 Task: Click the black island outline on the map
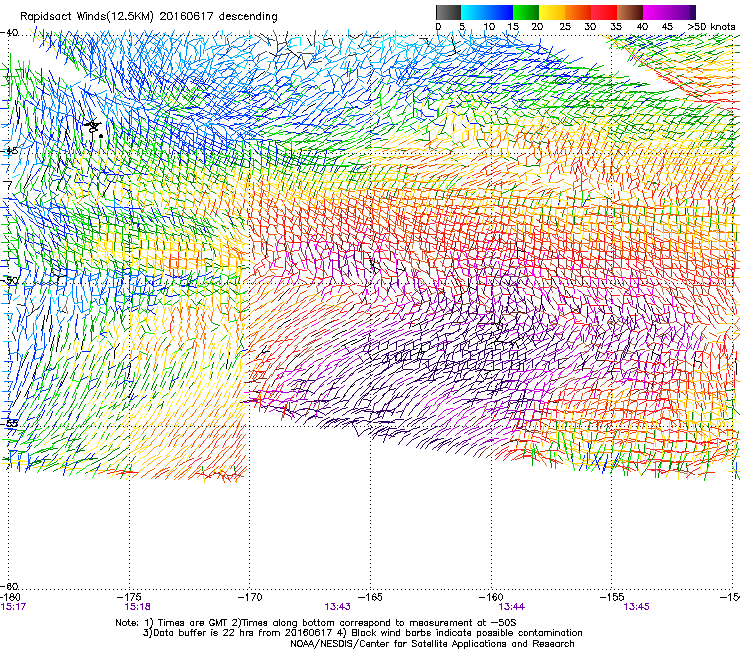(93, 129)
